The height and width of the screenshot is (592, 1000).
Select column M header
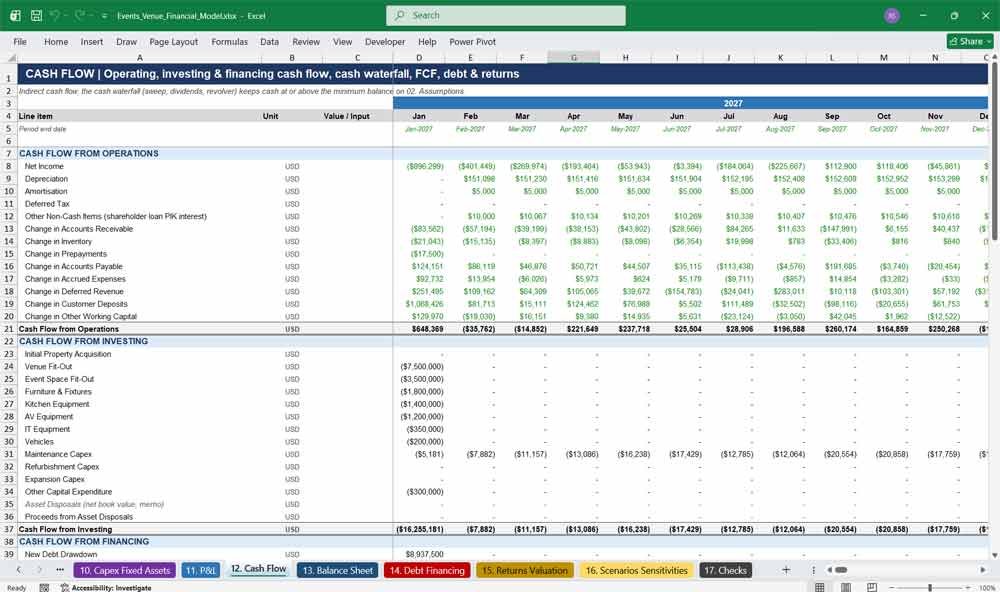[x=883, y=57]
